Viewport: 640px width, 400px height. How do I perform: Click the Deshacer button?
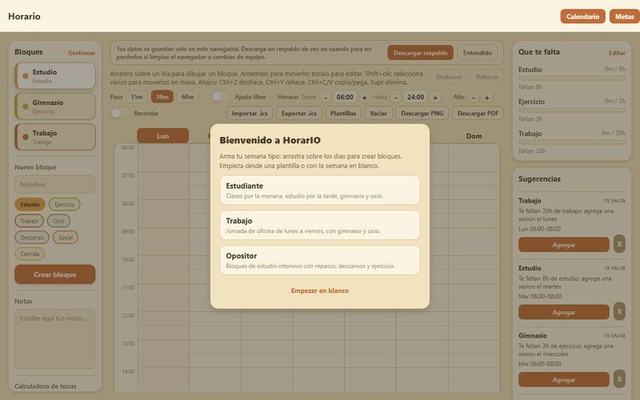[x=449, y=77]
